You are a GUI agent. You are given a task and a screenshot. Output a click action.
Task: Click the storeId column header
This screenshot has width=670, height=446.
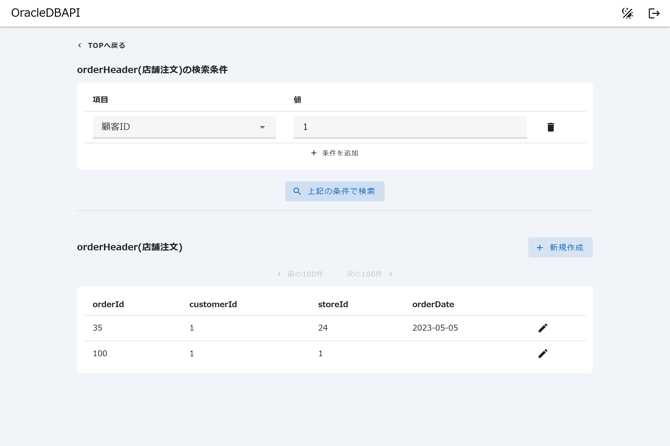(x=333, y=304)
